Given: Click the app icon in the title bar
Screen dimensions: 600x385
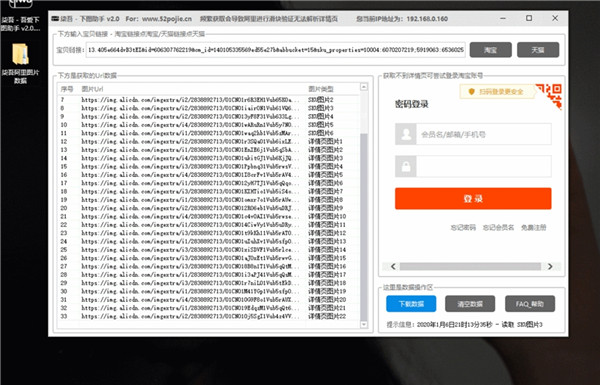Looking at the screenshot, I should tap(55, 18).
